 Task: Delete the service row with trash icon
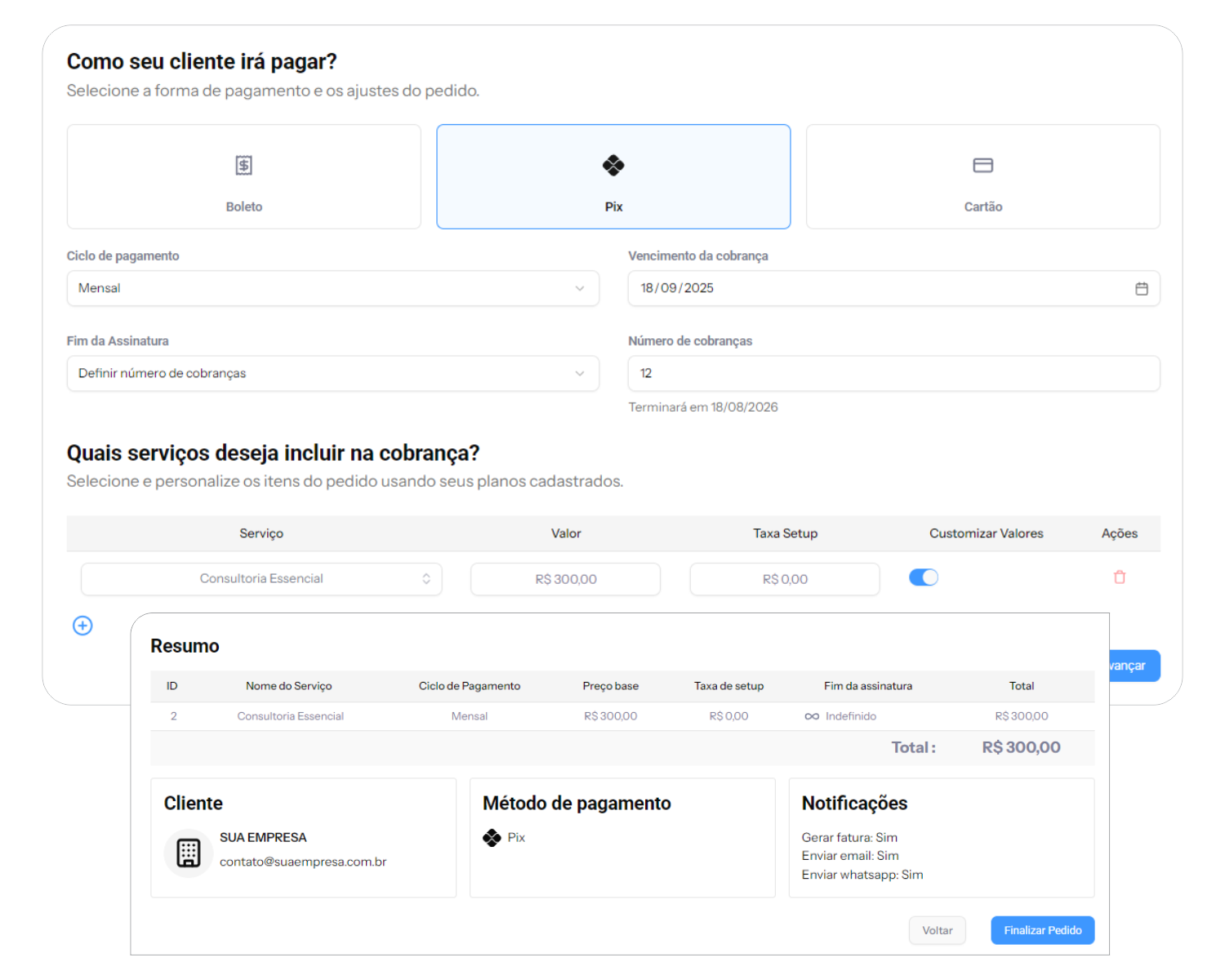(1119, 577)
